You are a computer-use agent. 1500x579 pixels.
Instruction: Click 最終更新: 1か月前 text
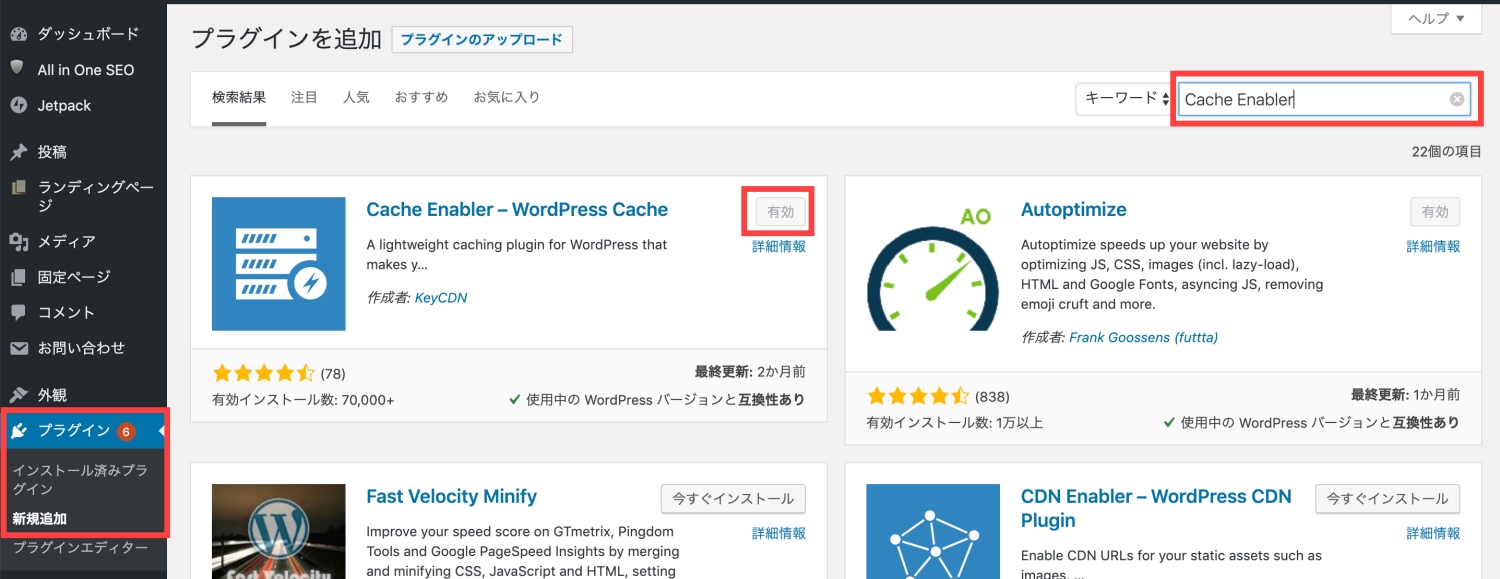tap(1405, 395)
